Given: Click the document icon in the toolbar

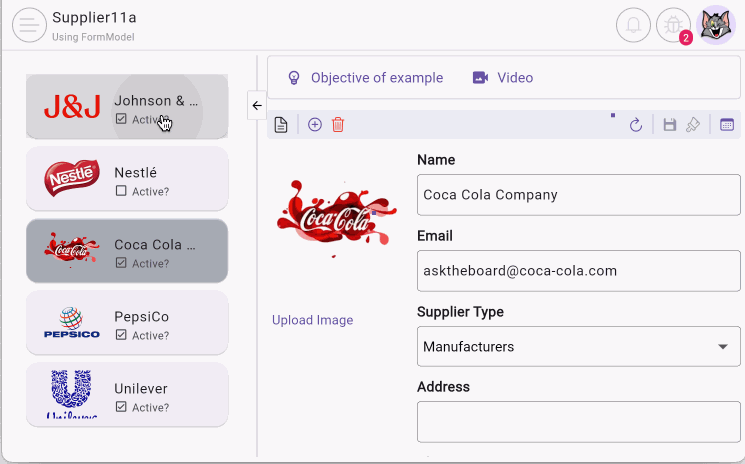Looking at the screenshot, I should (281, 125).
